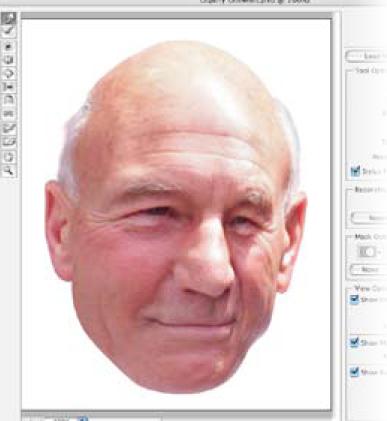Screen dimensions: 387x421
Task: Select the Thaw Mask tool
Action: click(x=9, y=142)
